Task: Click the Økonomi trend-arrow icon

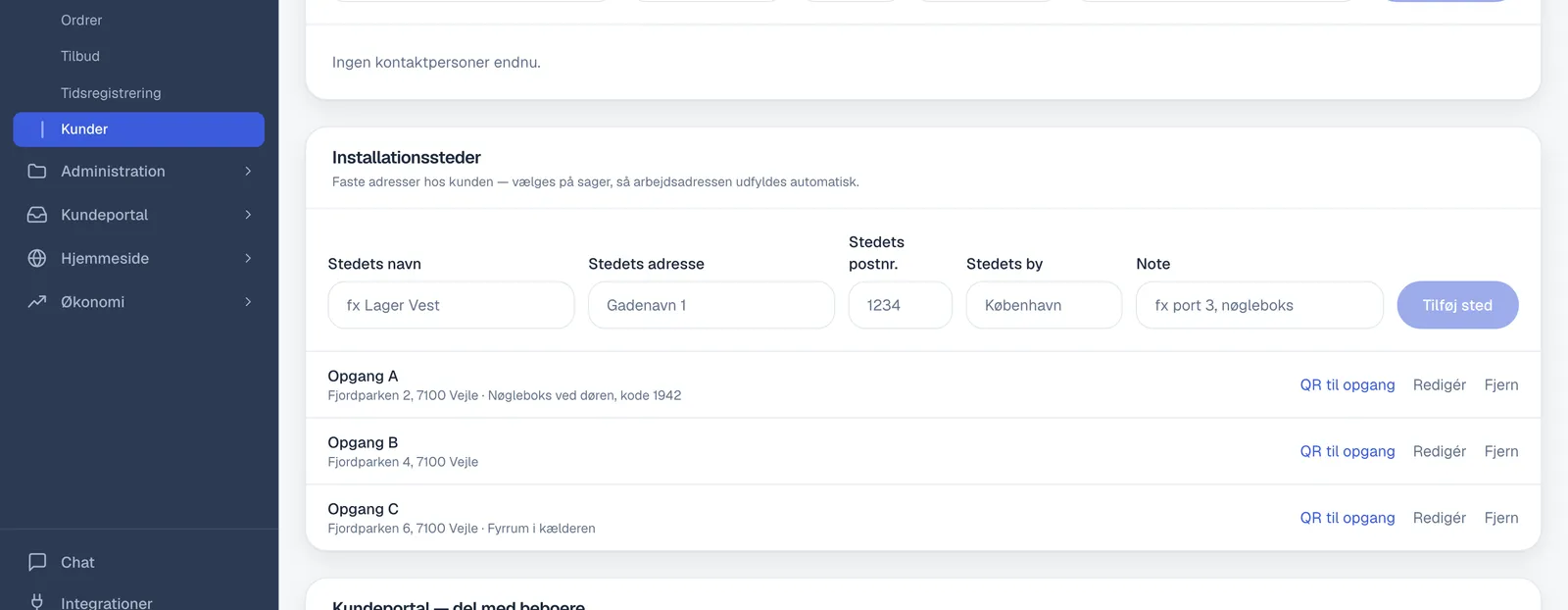Action: 37,302
